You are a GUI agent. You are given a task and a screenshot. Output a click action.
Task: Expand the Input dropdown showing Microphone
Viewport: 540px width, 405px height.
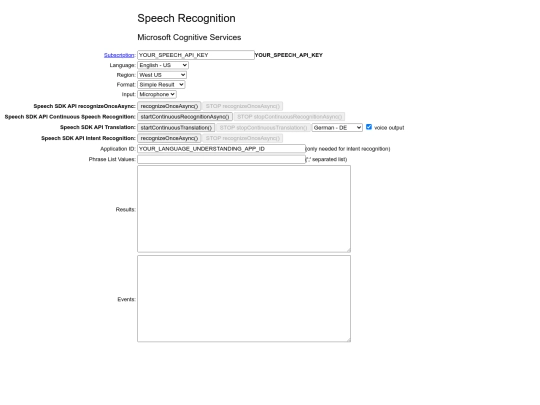click(157, 94)
